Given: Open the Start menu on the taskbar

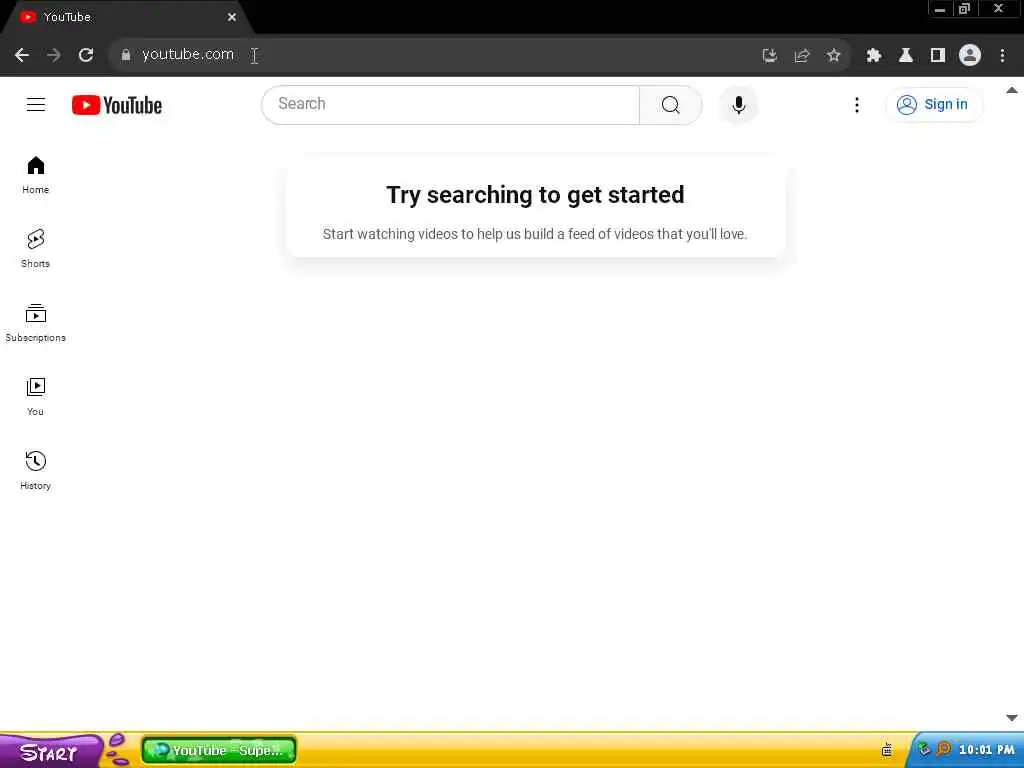Looking at the screenshot, I should pos(51,752).
